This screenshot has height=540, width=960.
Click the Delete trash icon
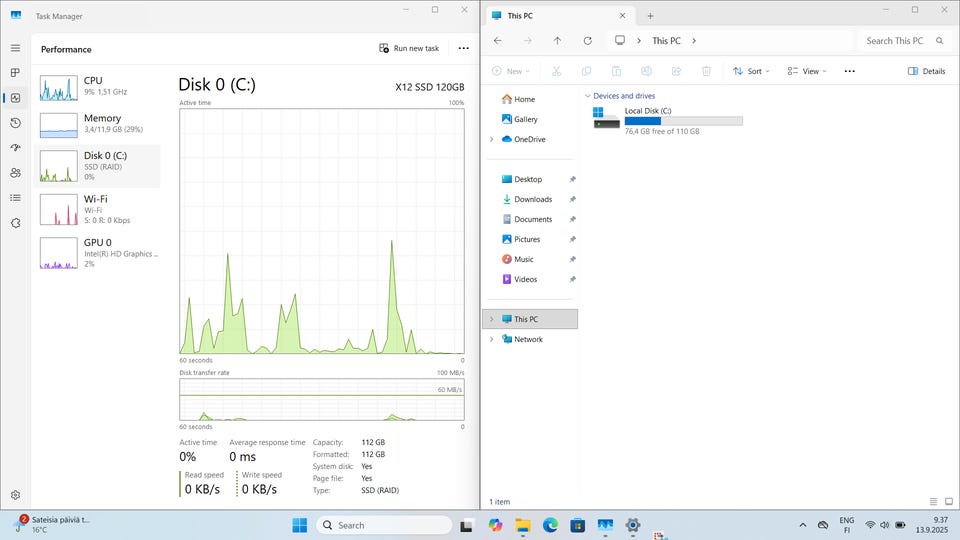(x=706, y=71)
